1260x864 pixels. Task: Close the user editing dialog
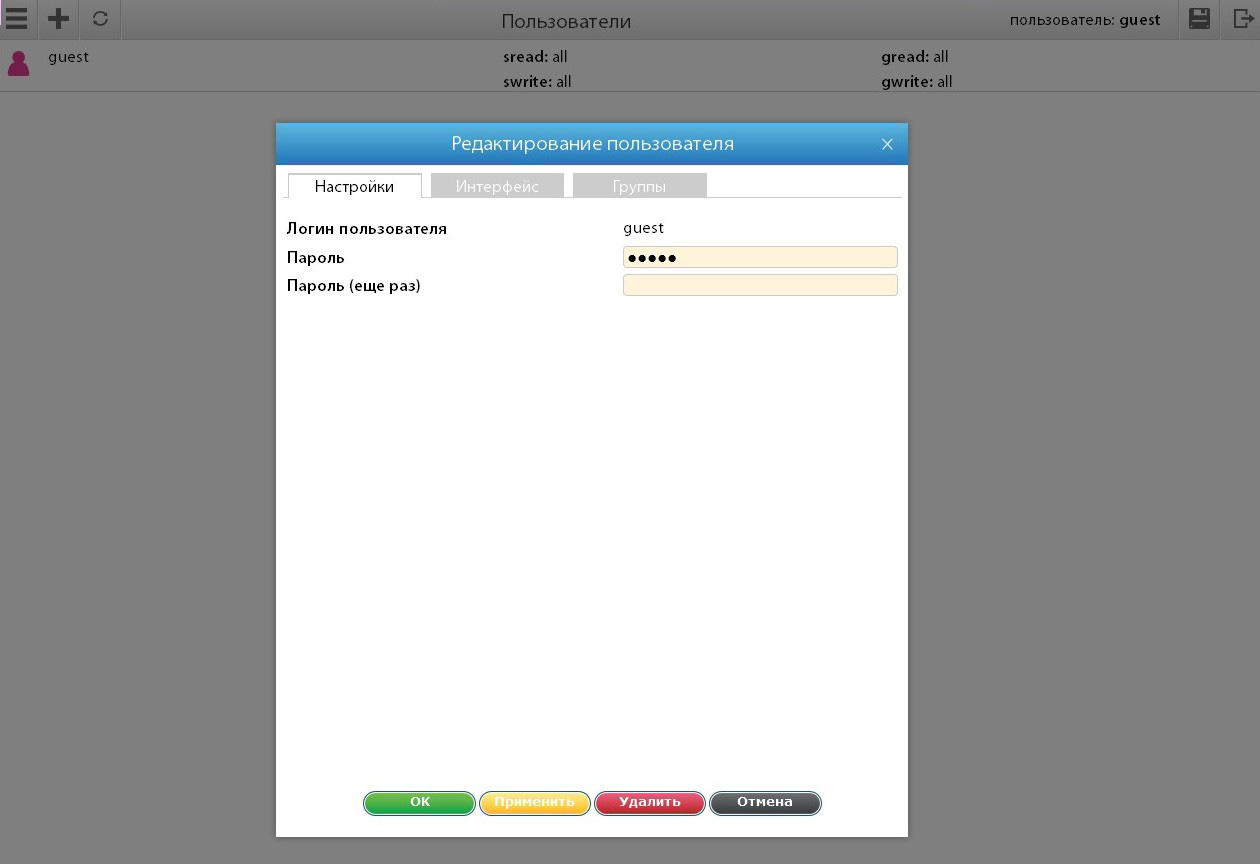[887, 144]
